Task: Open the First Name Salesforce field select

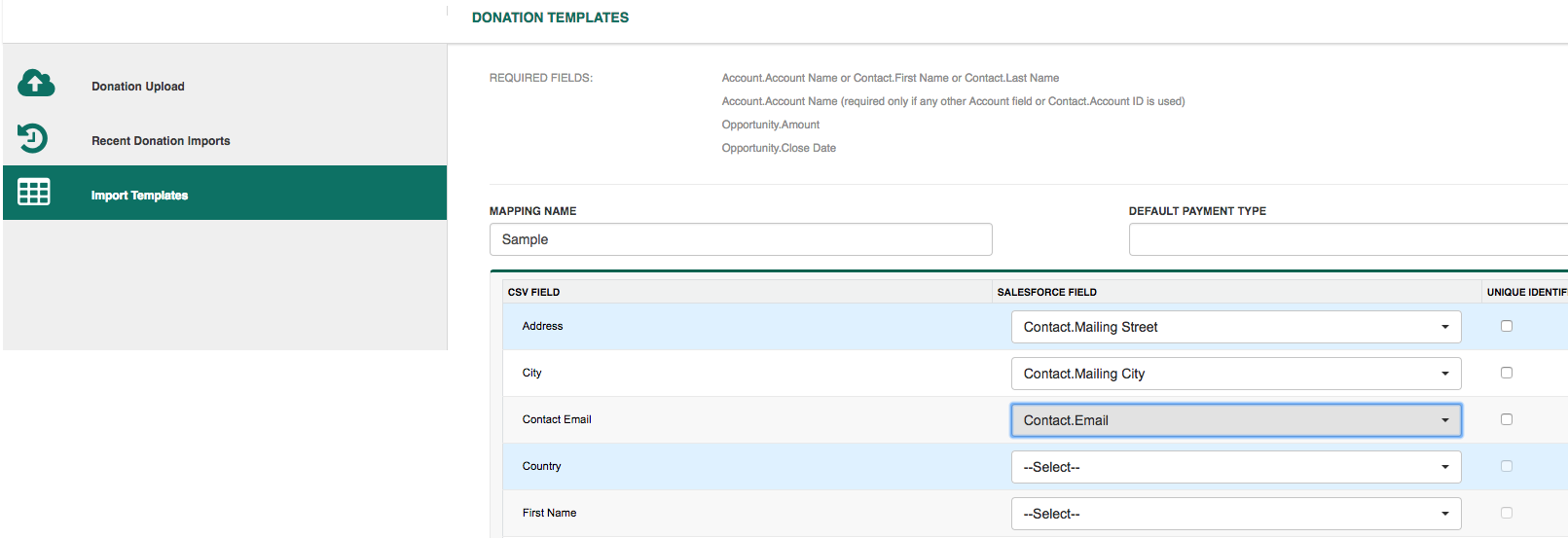Action: click(x=1235, y=514)
